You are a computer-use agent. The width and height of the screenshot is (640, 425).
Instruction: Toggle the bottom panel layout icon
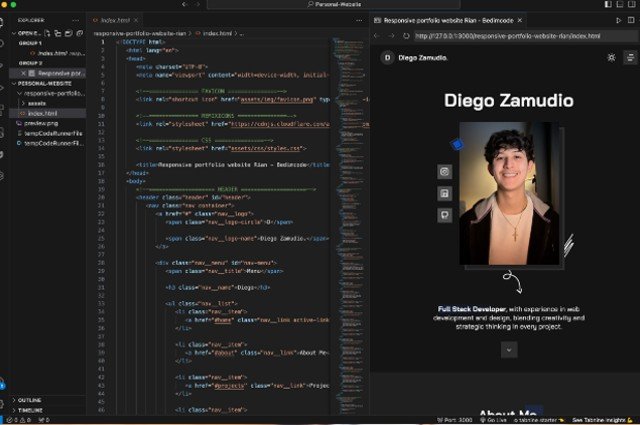[x=620, y=4]
